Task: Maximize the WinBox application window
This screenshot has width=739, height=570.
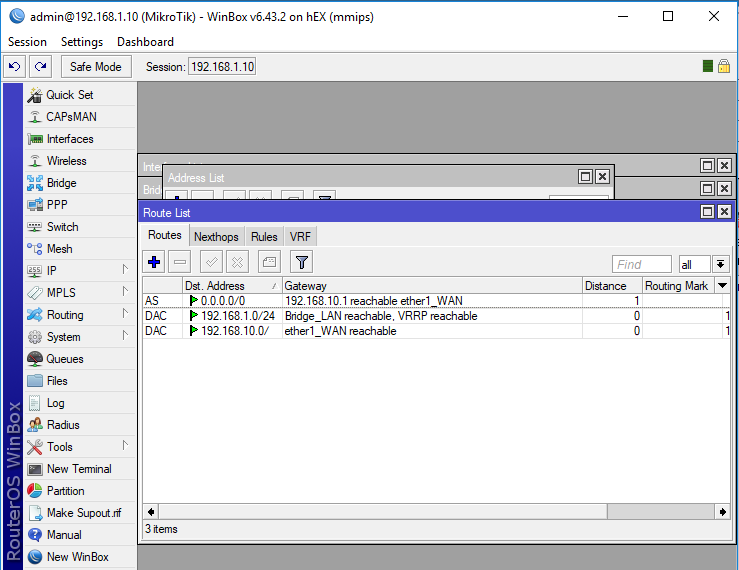Action: 668,17
